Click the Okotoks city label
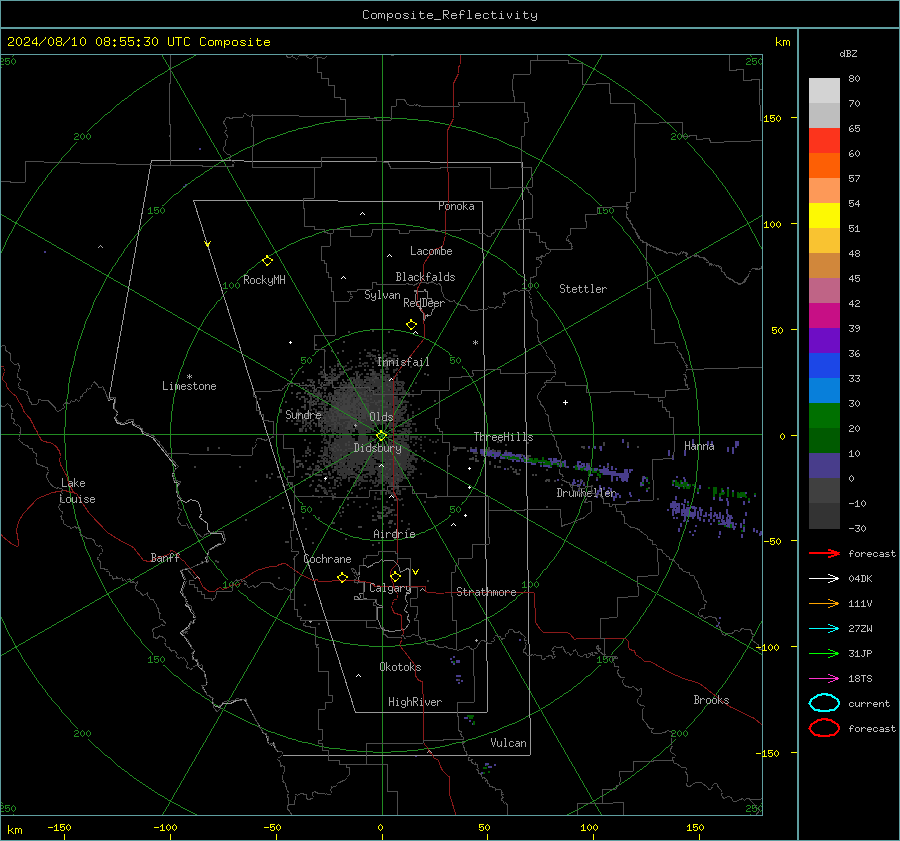The image size is (900, 841). (400, 667)
